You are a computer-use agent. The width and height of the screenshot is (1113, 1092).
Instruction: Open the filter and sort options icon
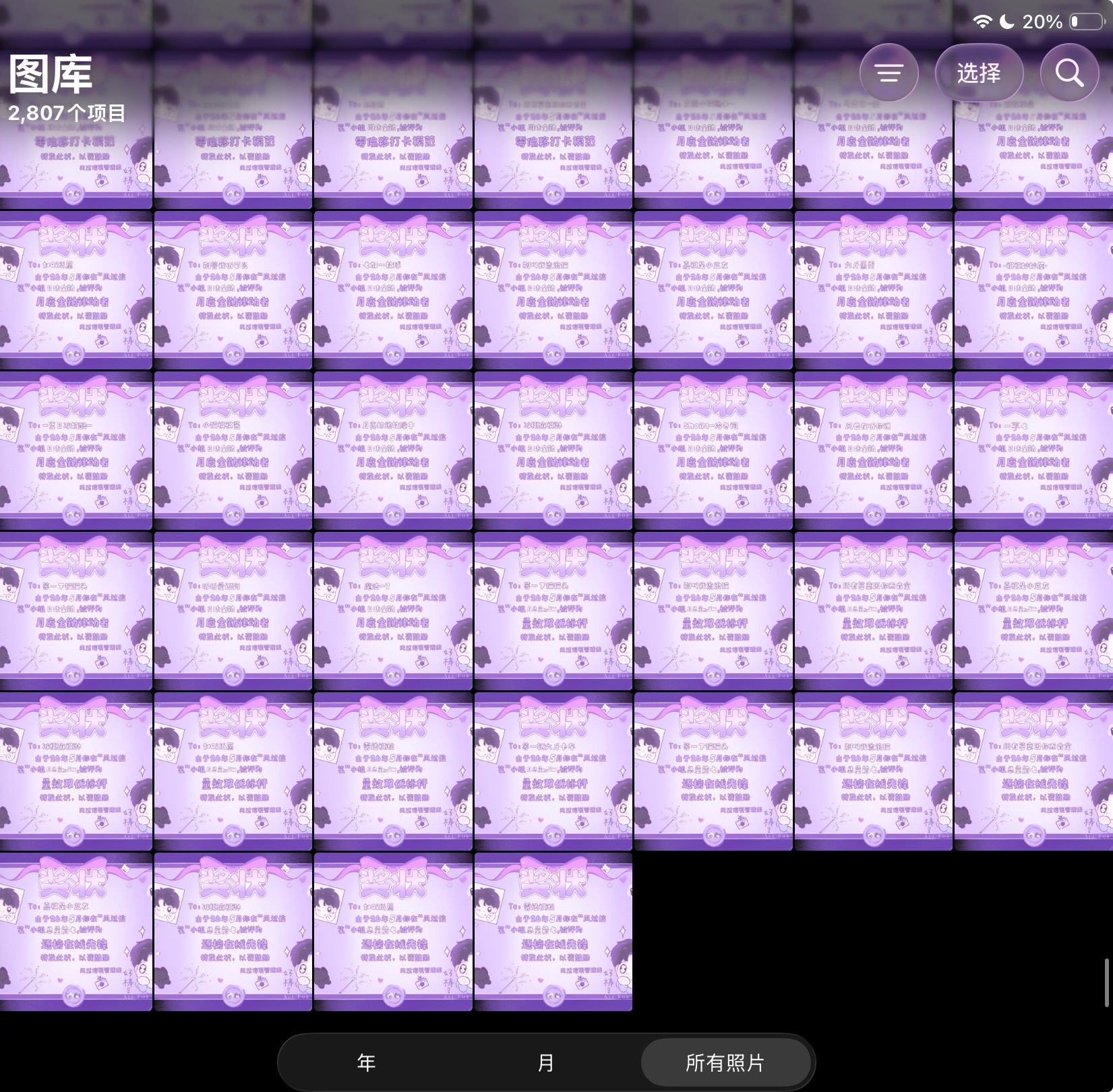[889, 73]
